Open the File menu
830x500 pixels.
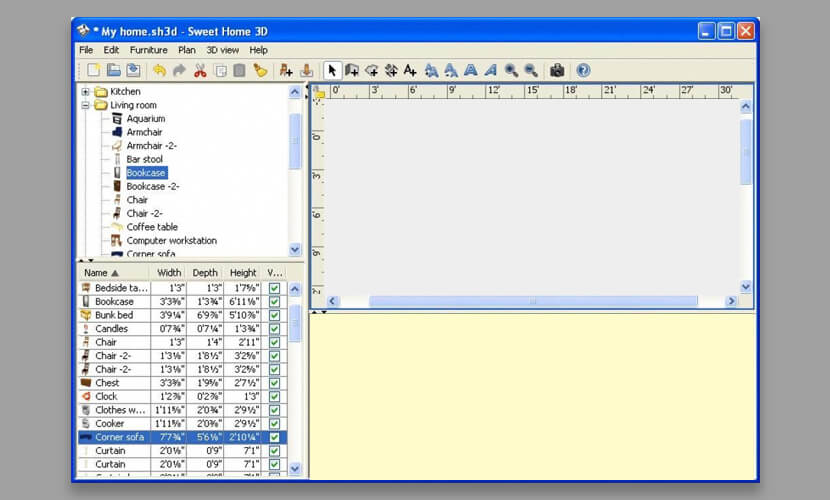(86, 50)
